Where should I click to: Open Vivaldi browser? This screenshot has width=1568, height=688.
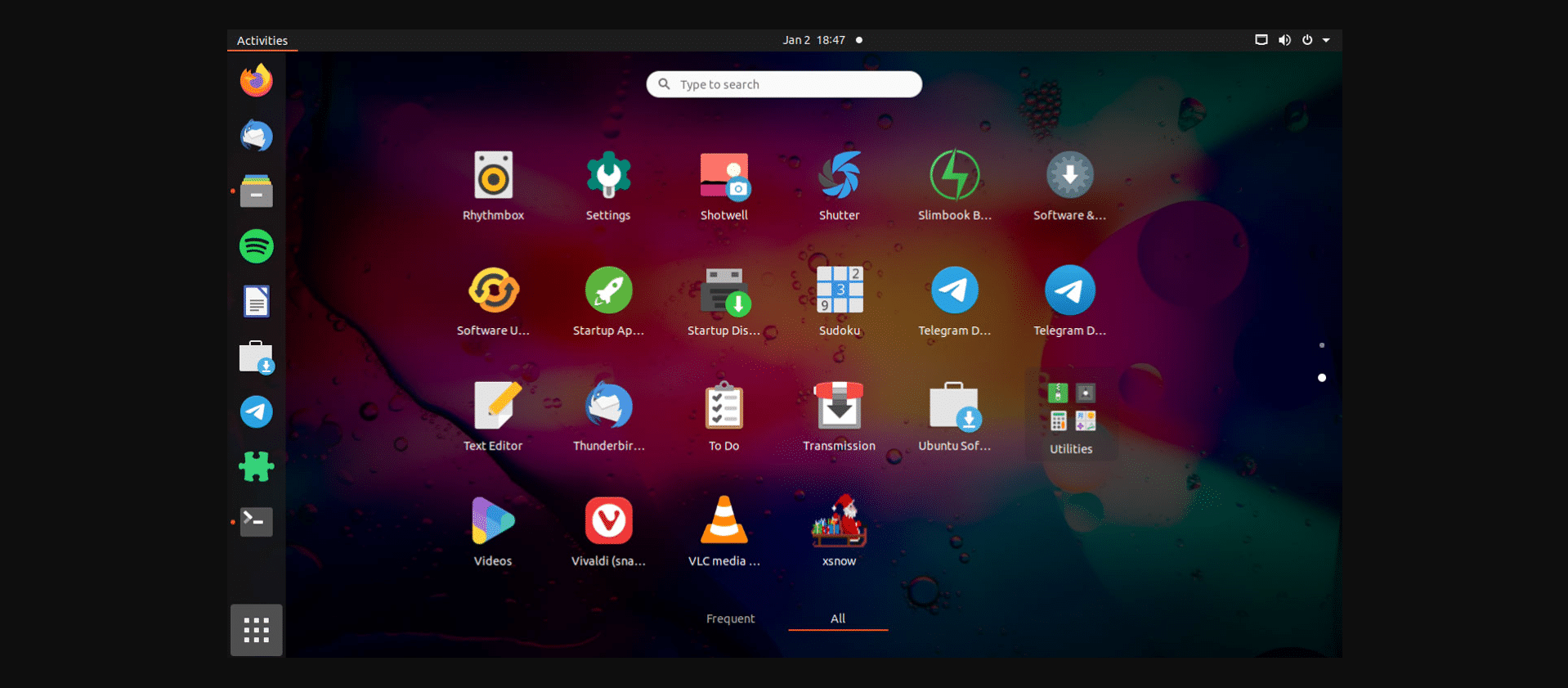tap(608, 531)
